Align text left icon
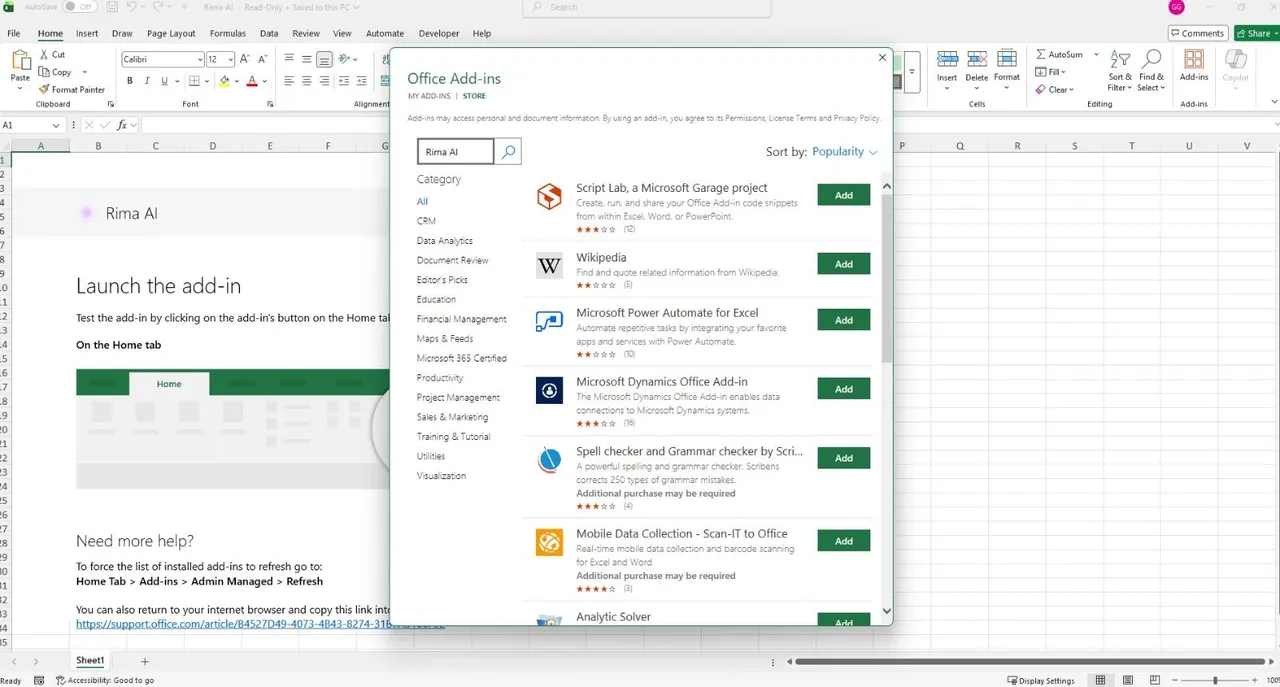The width and height of the screenshot is (1280, 687). [289, 81]
